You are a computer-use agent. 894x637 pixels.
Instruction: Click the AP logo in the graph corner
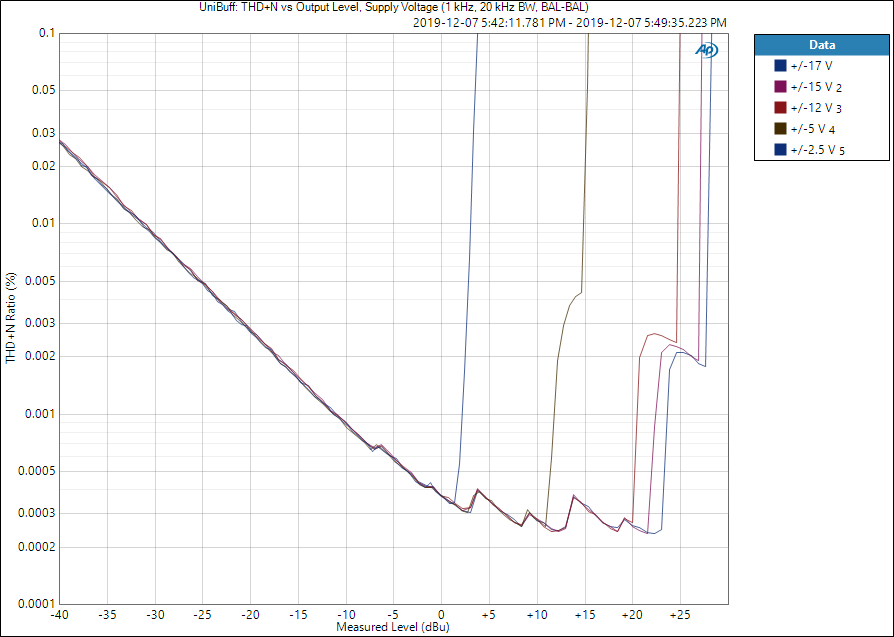pos(706,50)
